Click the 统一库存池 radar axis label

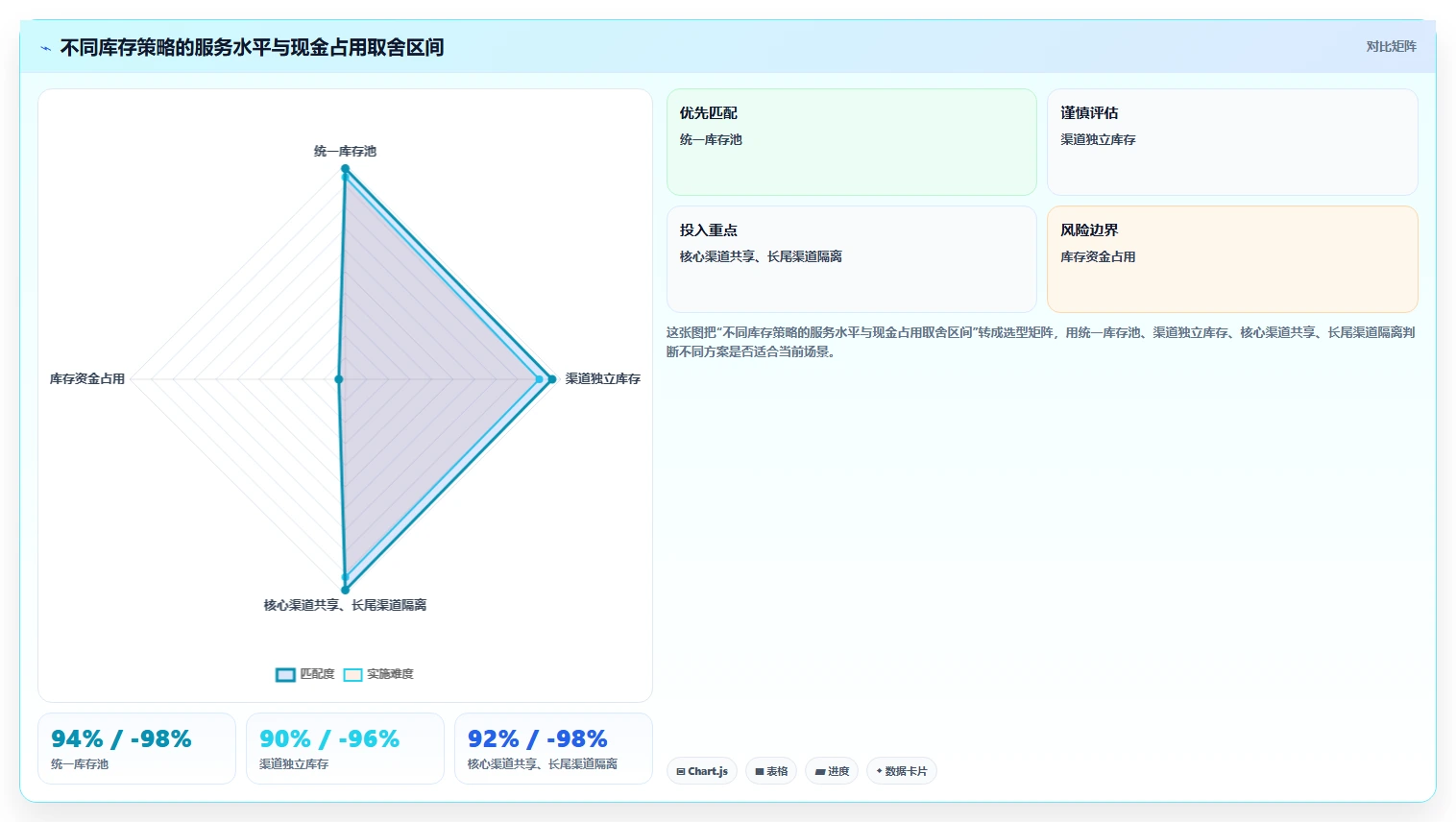point(345,151)
